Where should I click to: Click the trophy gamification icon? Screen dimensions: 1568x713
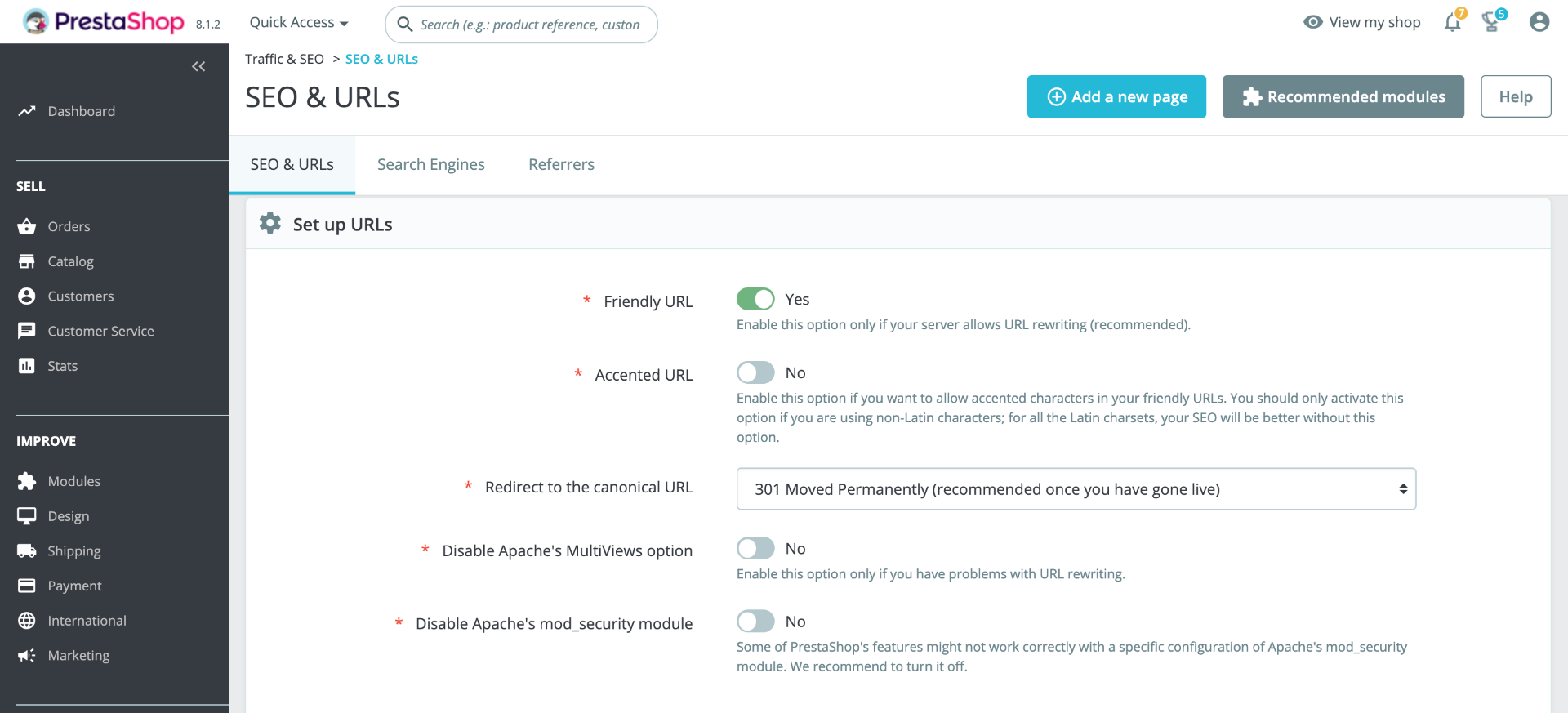[1491, 23]
